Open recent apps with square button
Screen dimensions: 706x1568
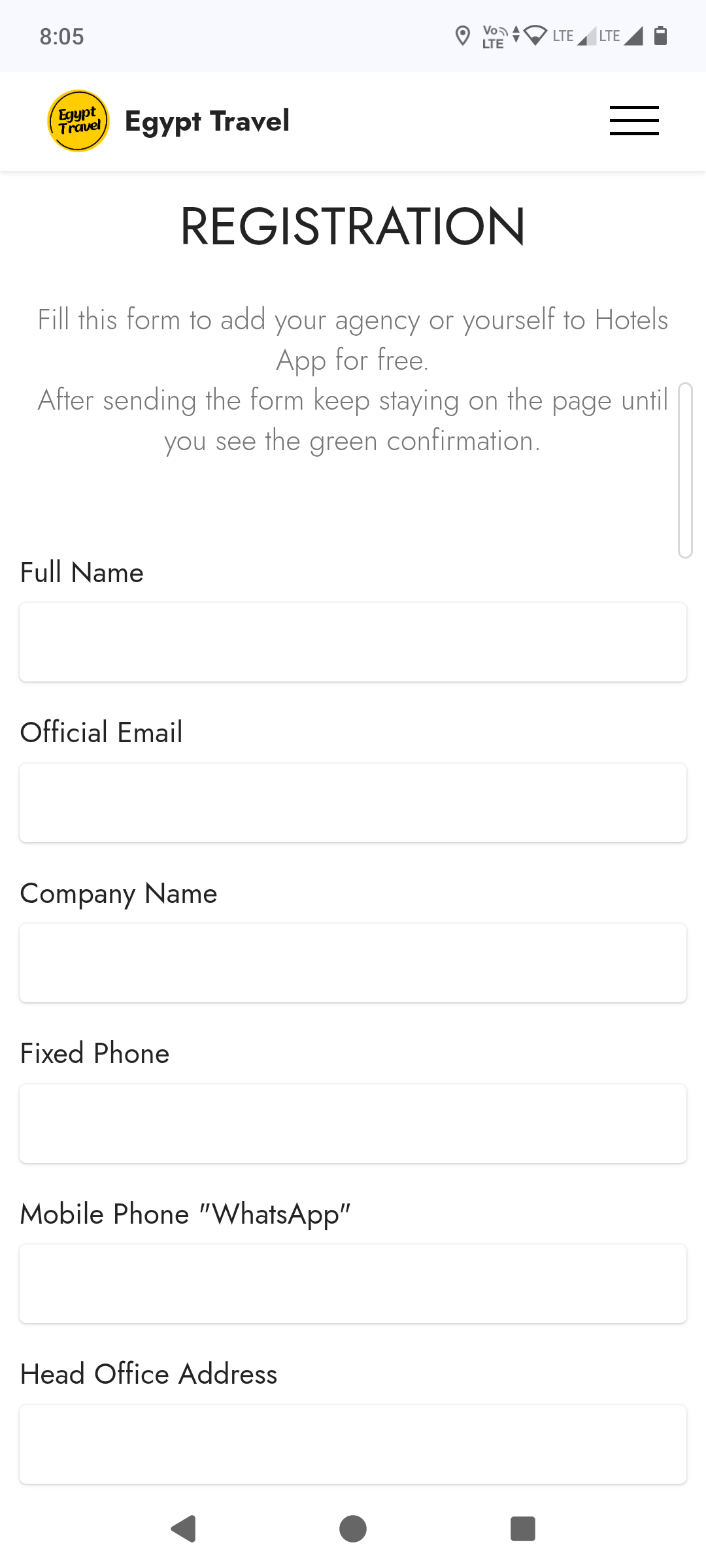click(522, 1529)
